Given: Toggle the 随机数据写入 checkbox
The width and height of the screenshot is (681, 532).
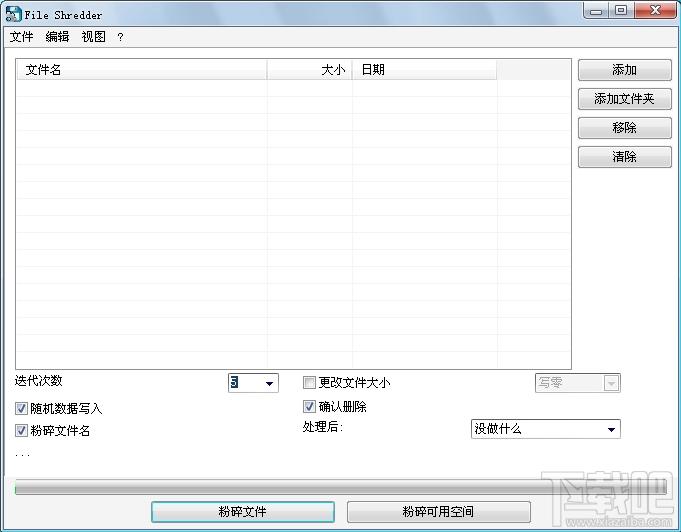Looking at the screenshot, I should pyautogui.click(x=21, y=408).
